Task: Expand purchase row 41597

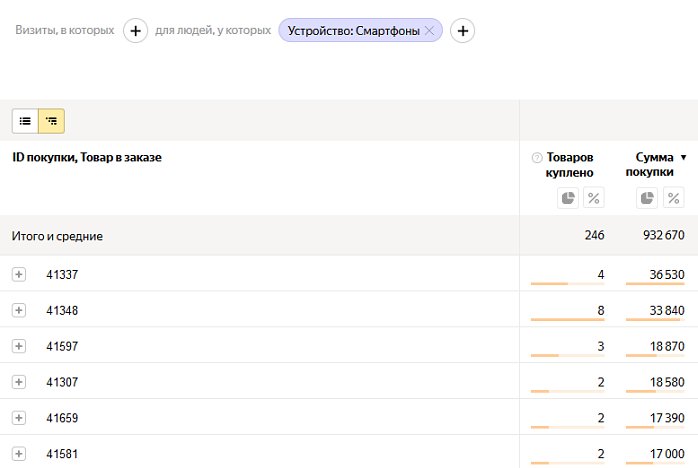Action: 18,346
